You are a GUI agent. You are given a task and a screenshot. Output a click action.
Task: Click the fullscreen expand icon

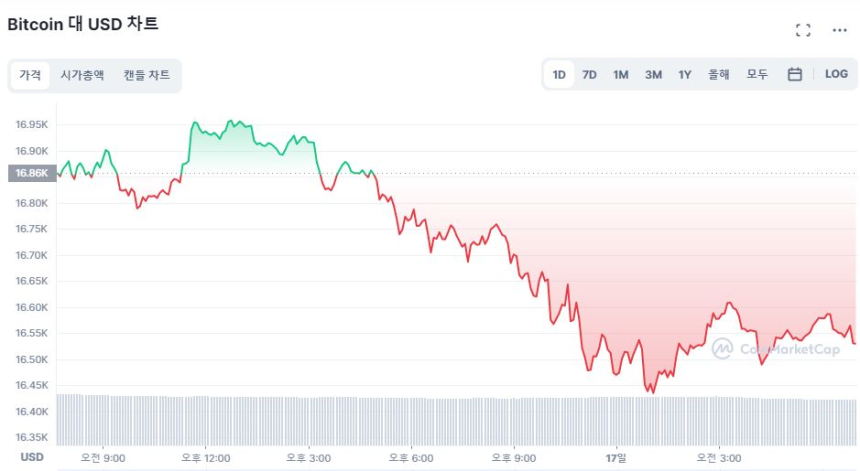(x=802, y=30)
